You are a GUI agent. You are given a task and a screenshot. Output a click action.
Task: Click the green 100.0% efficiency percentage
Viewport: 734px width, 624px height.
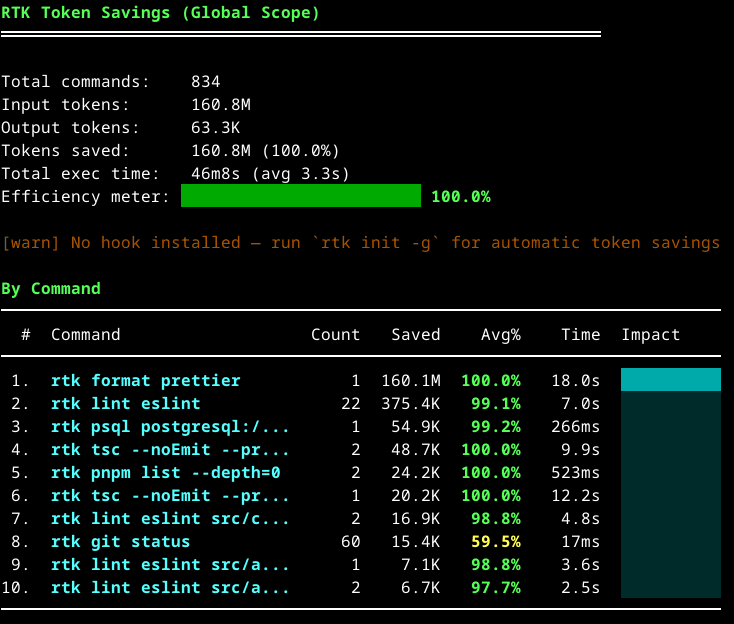(461, 197)
